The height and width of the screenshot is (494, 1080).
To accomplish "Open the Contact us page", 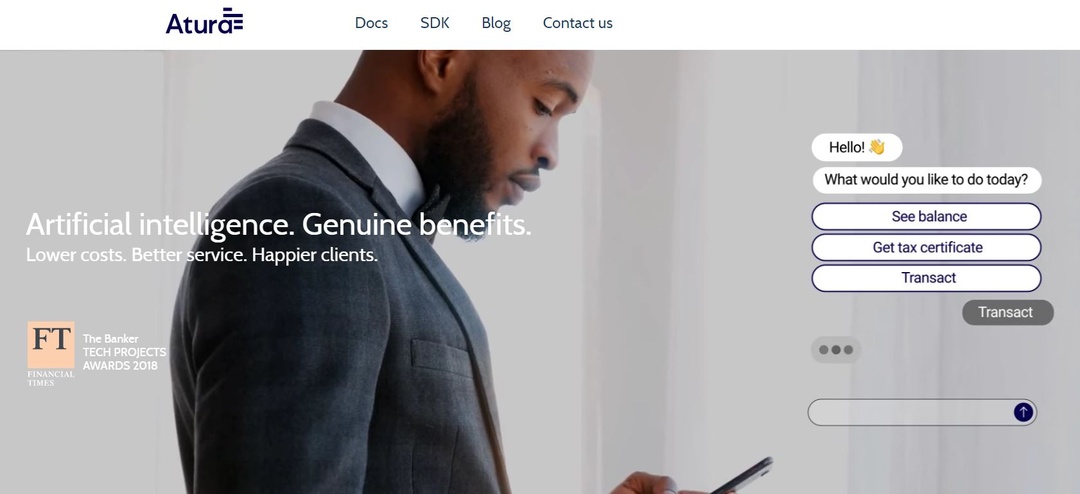I will click(x=577, y=23).
